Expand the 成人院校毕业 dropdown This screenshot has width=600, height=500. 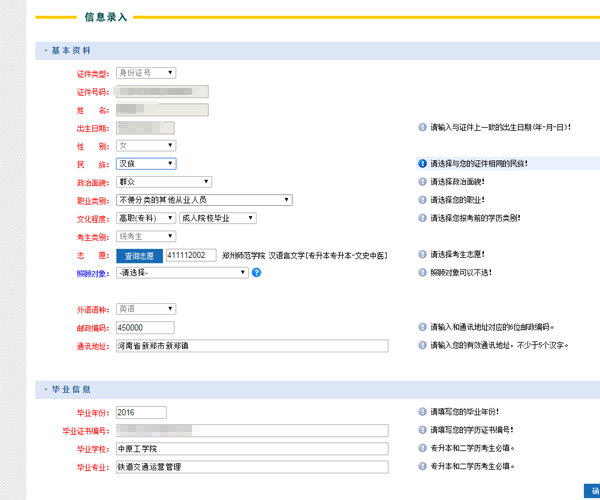(x=217, y=218)
